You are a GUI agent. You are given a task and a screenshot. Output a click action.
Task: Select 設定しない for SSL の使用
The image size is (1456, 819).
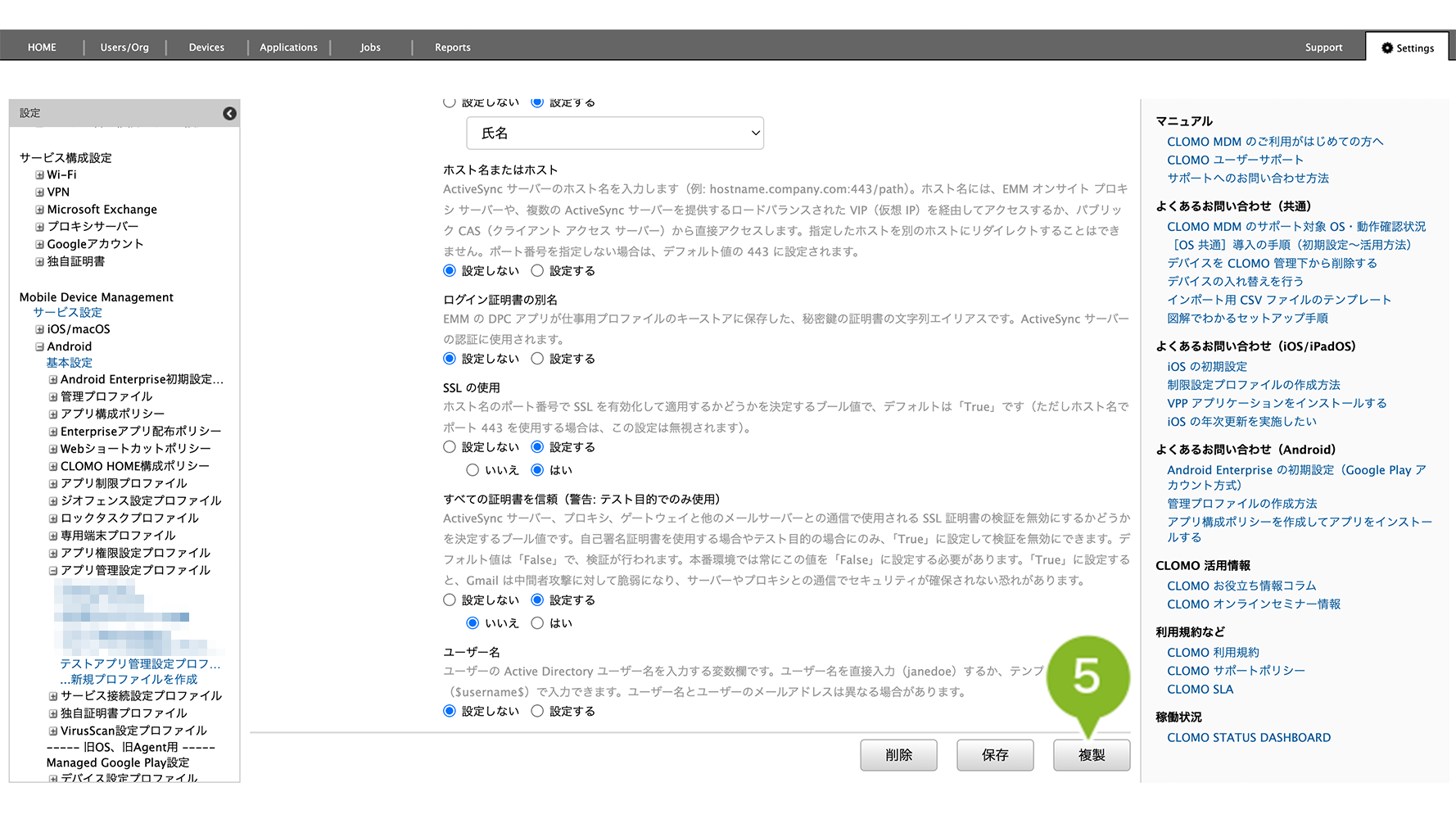click(x=450, y=447)
